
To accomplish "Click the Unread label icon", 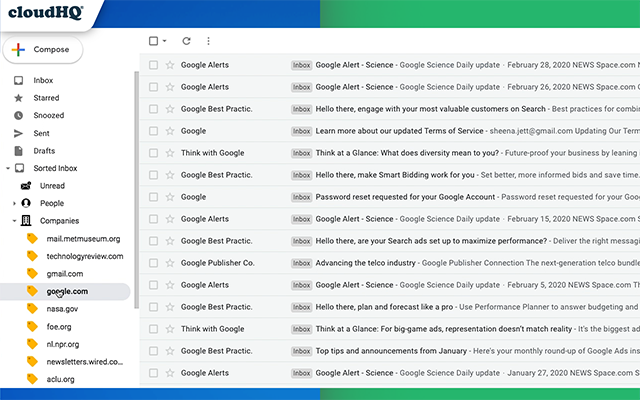I will tap(26, 186).
